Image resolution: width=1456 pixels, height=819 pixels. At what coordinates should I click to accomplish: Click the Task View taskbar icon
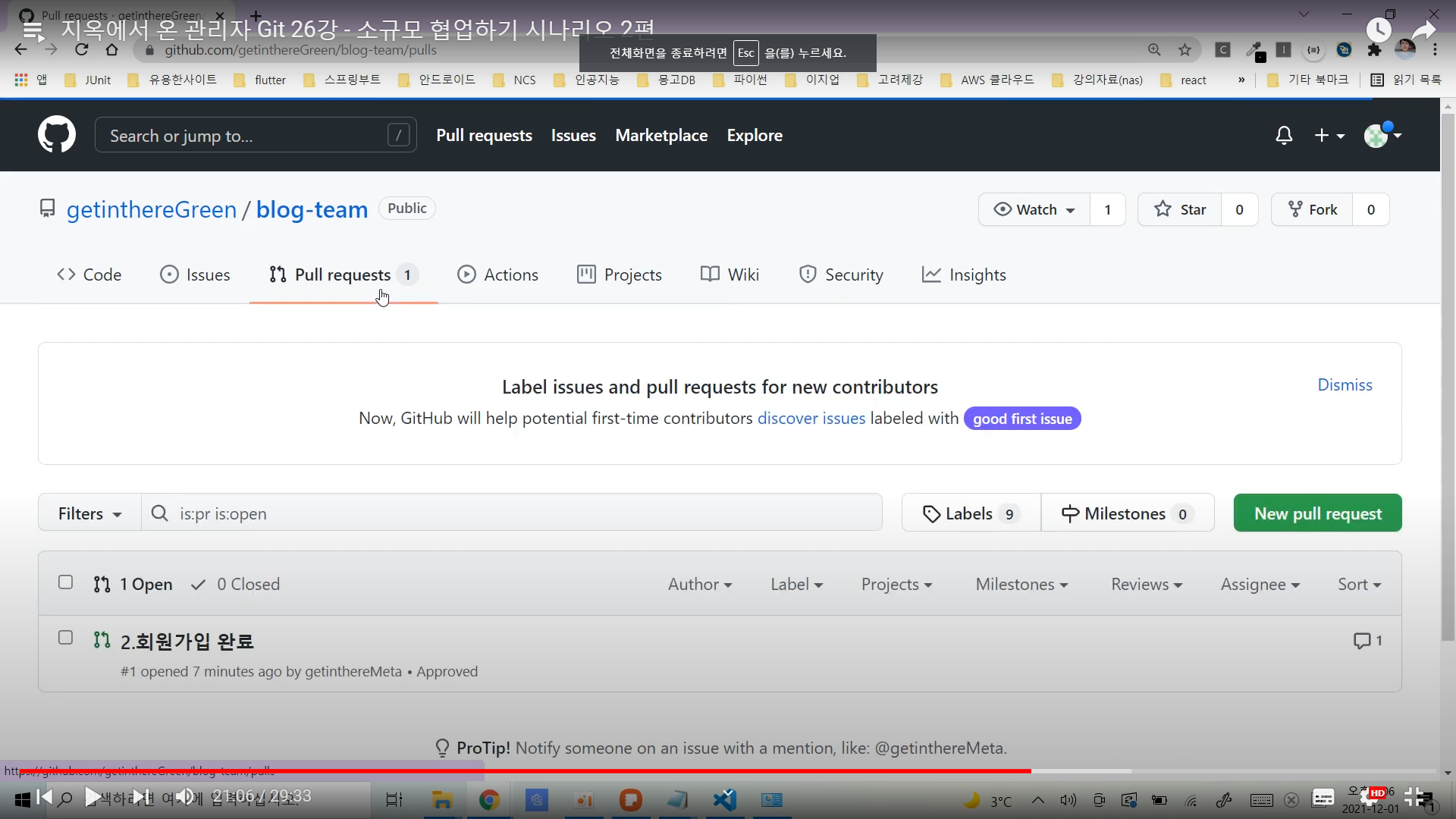point(394,800)
